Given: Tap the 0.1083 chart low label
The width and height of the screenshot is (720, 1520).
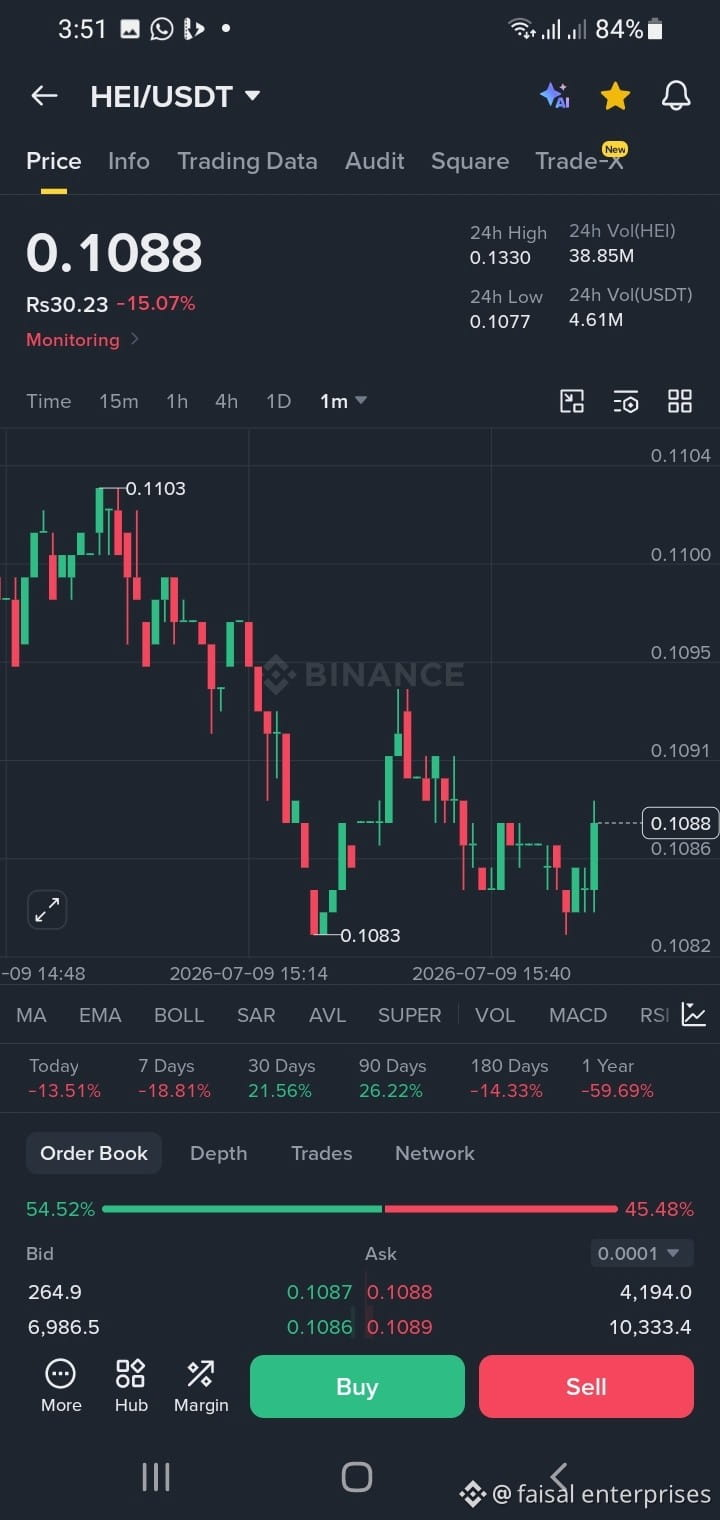Looking at the screenshot, I should 370,935.
